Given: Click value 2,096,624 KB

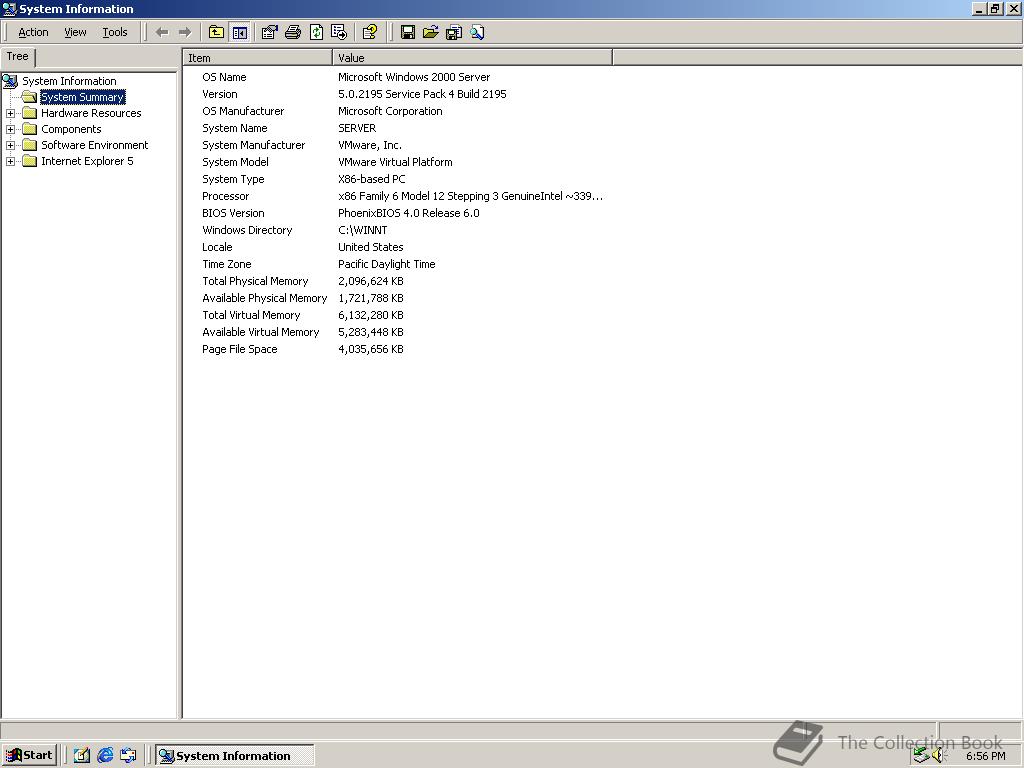Looking at the screenshot, I should click(371, 281).
